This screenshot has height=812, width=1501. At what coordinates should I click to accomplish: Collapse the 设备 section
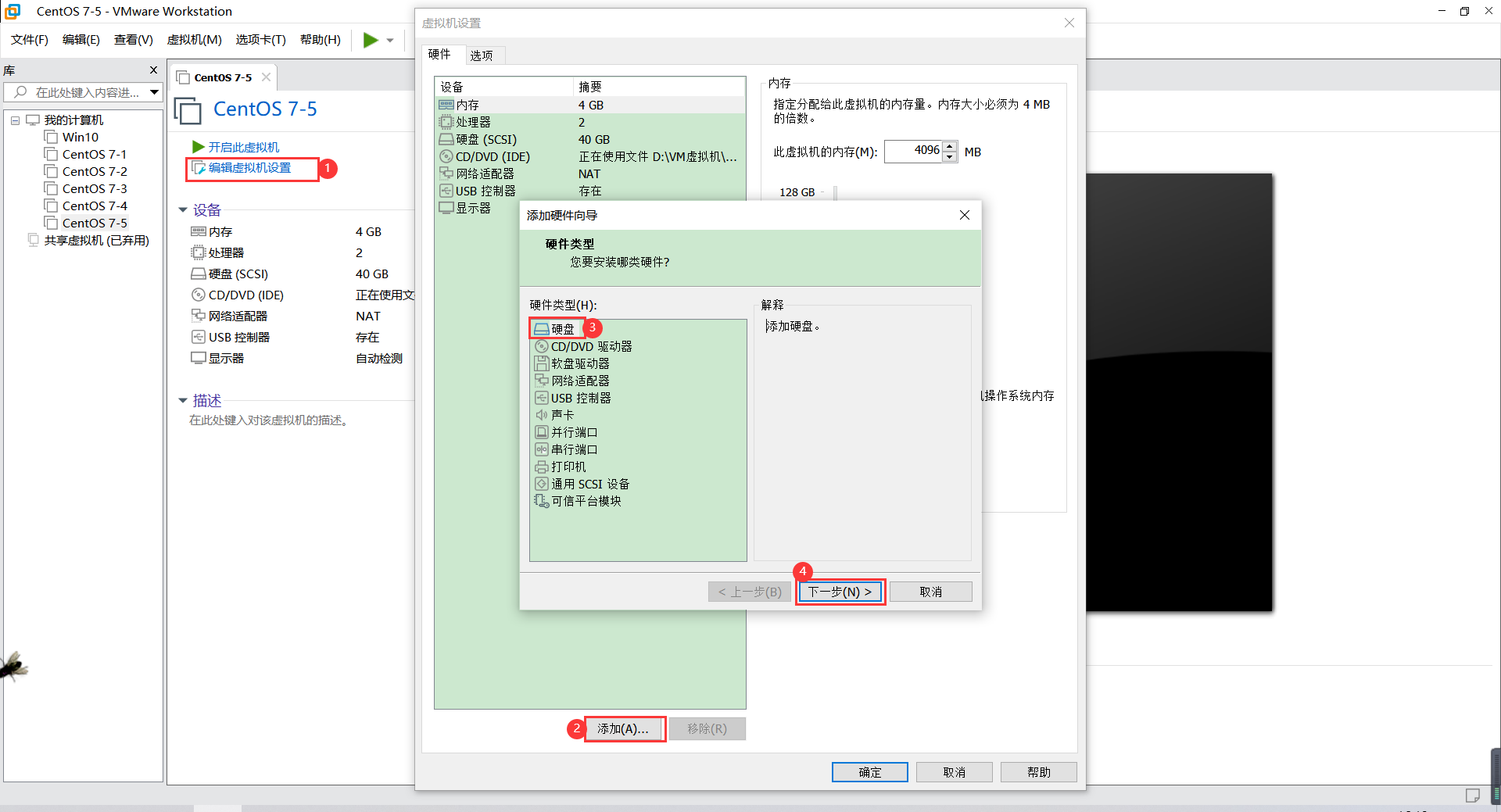pos(183,210)
